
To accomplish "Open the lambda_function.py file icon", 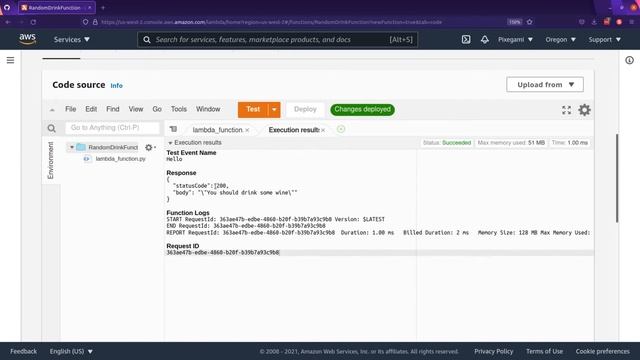I will [87, 159].
